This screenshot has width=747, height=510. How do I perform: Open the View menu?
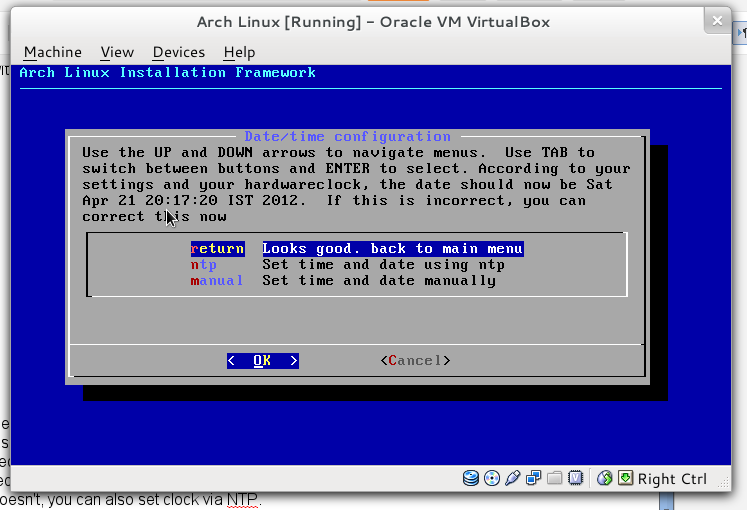coord(117,52)
